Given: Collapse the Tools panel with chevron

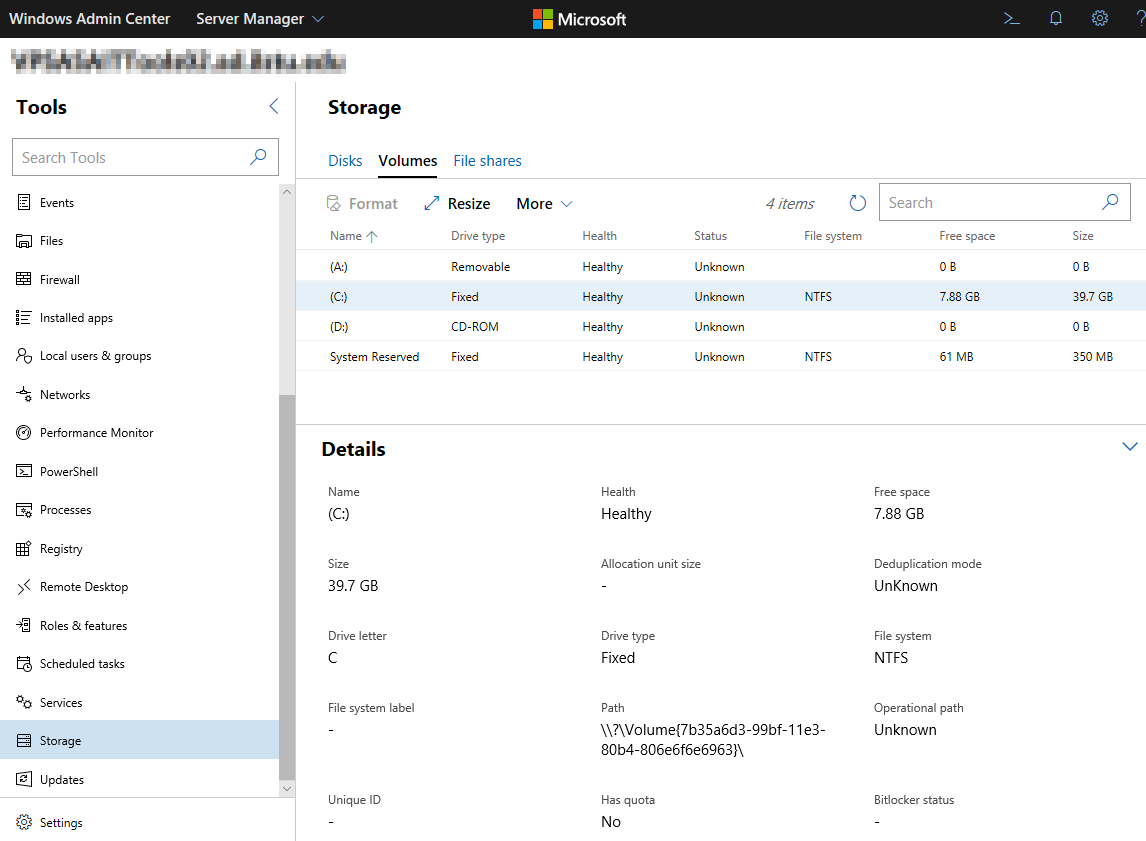Looking at the screenshot, I should click(x=274, y=107).
